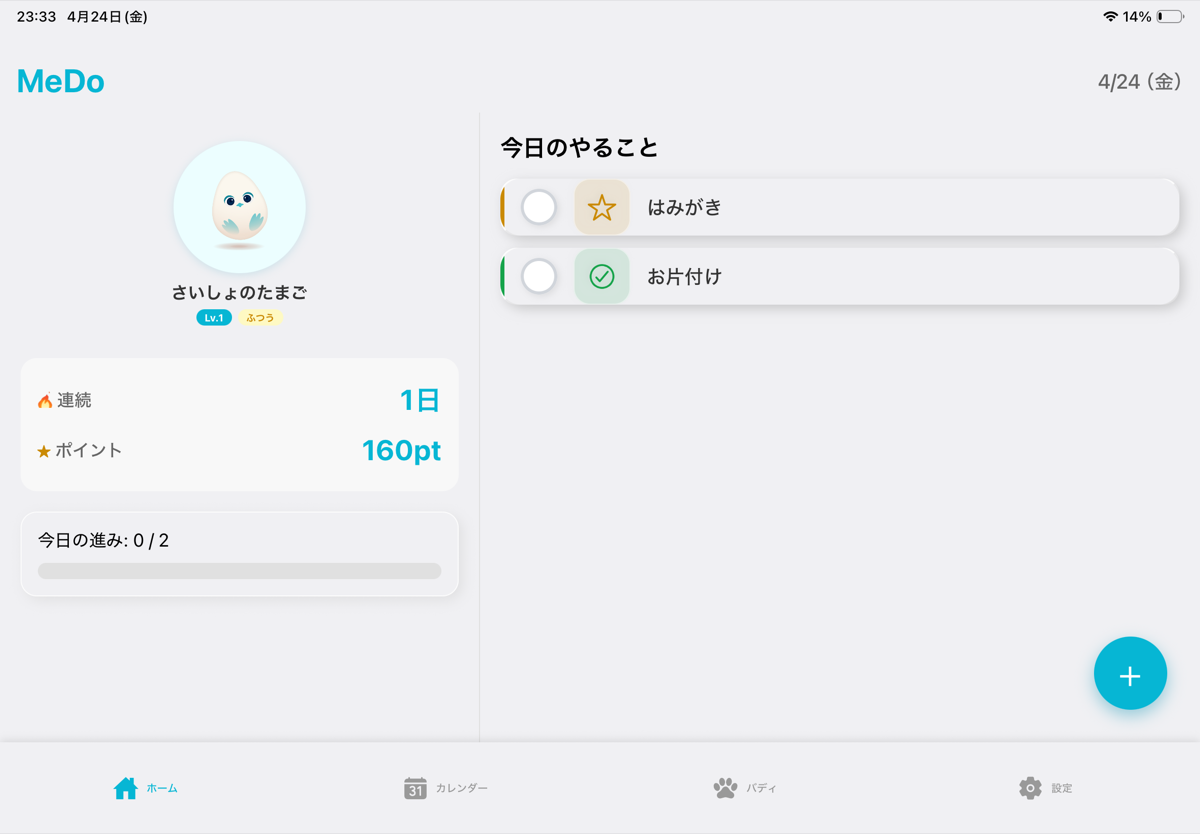Image resolution: width=1200 pixels, height=834 pixels.
Task: Tap the star icon next to ポイント
Action: 43,451
